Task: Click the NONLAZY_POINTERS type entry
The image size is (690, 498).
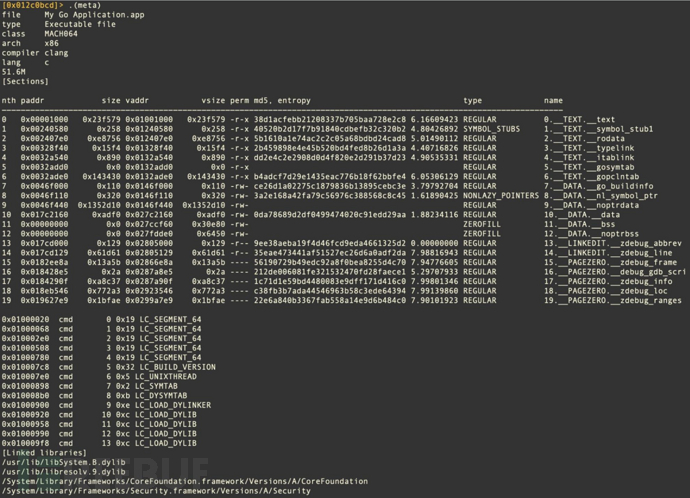Action: pyautogui.click(x=501, y=196)
